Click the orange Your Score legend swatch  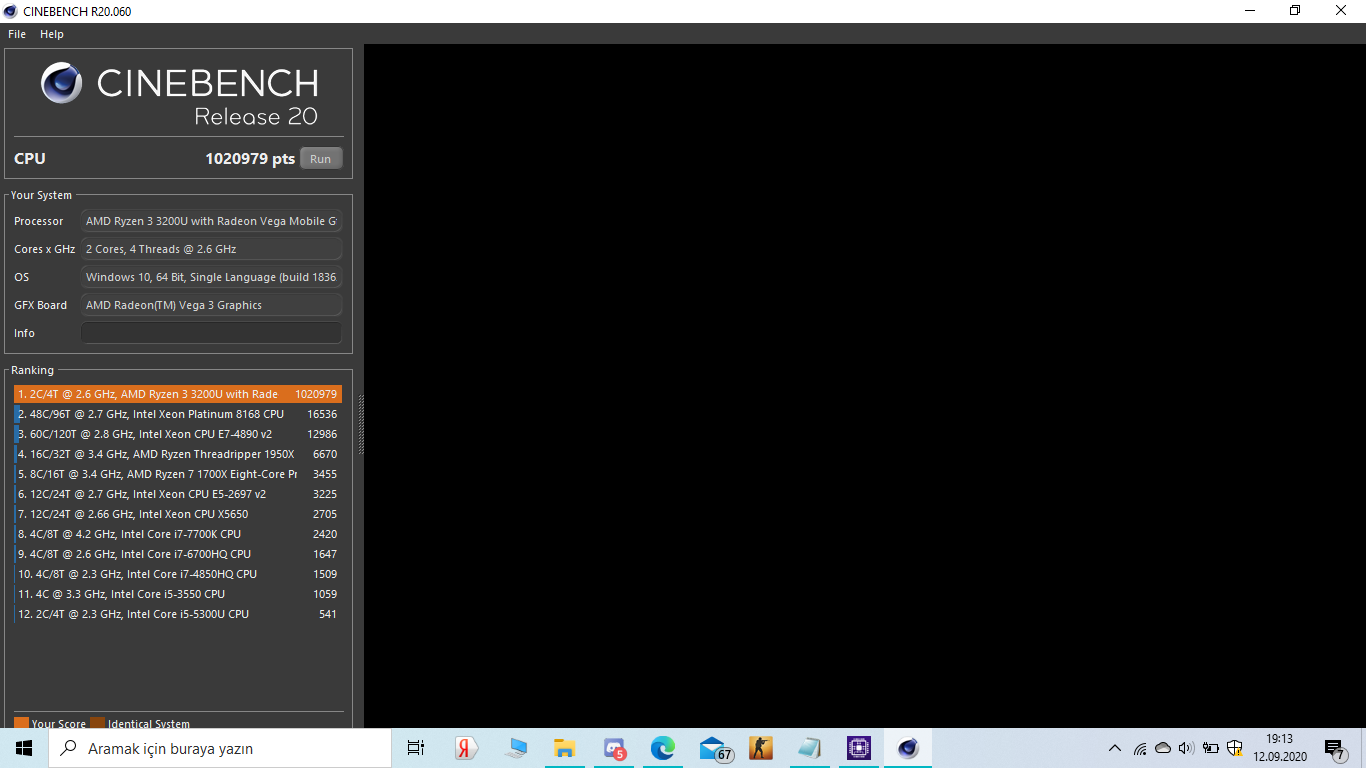tap(21, 723)
